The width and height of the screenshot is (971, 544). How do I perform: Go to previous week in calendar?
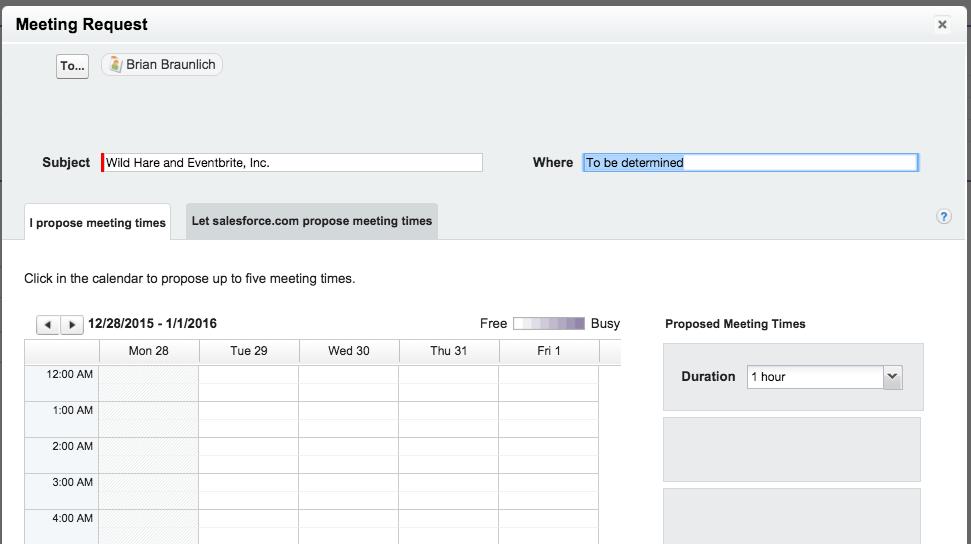[x=48, y=325]
